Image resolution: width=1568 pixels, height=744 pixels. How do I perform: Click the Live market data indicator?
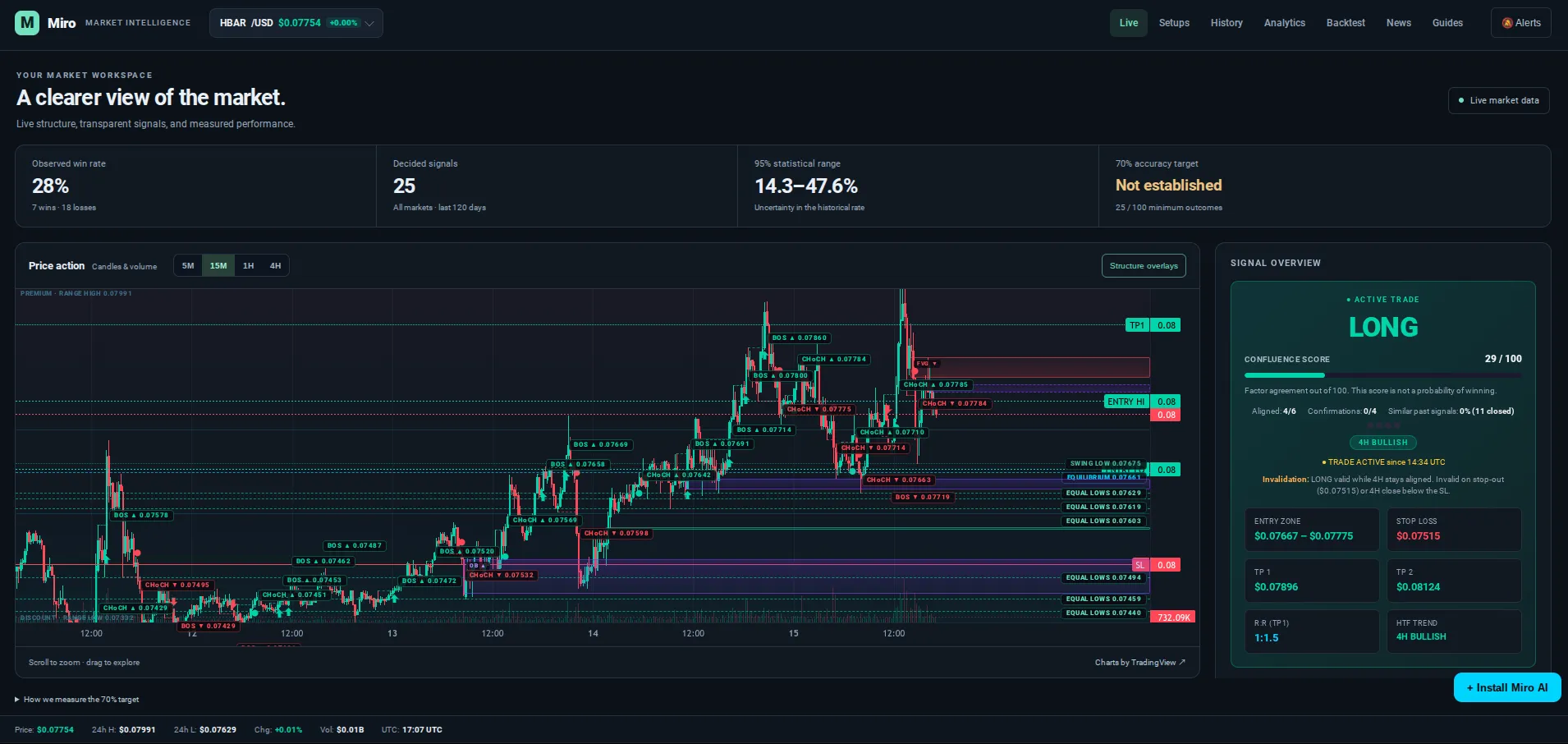point(1498,100)
